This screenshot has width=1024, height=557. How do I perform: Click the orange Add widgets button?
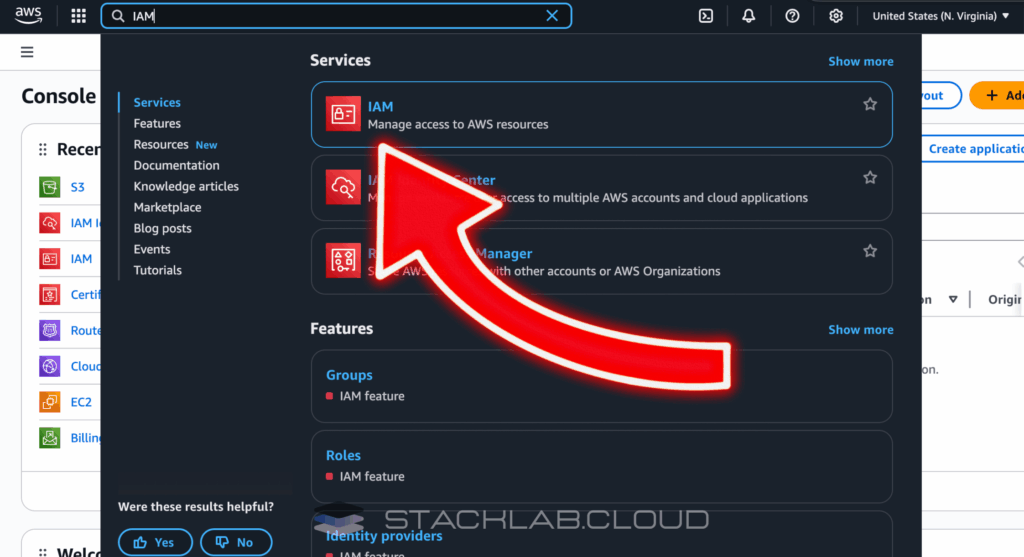point(997,95)
